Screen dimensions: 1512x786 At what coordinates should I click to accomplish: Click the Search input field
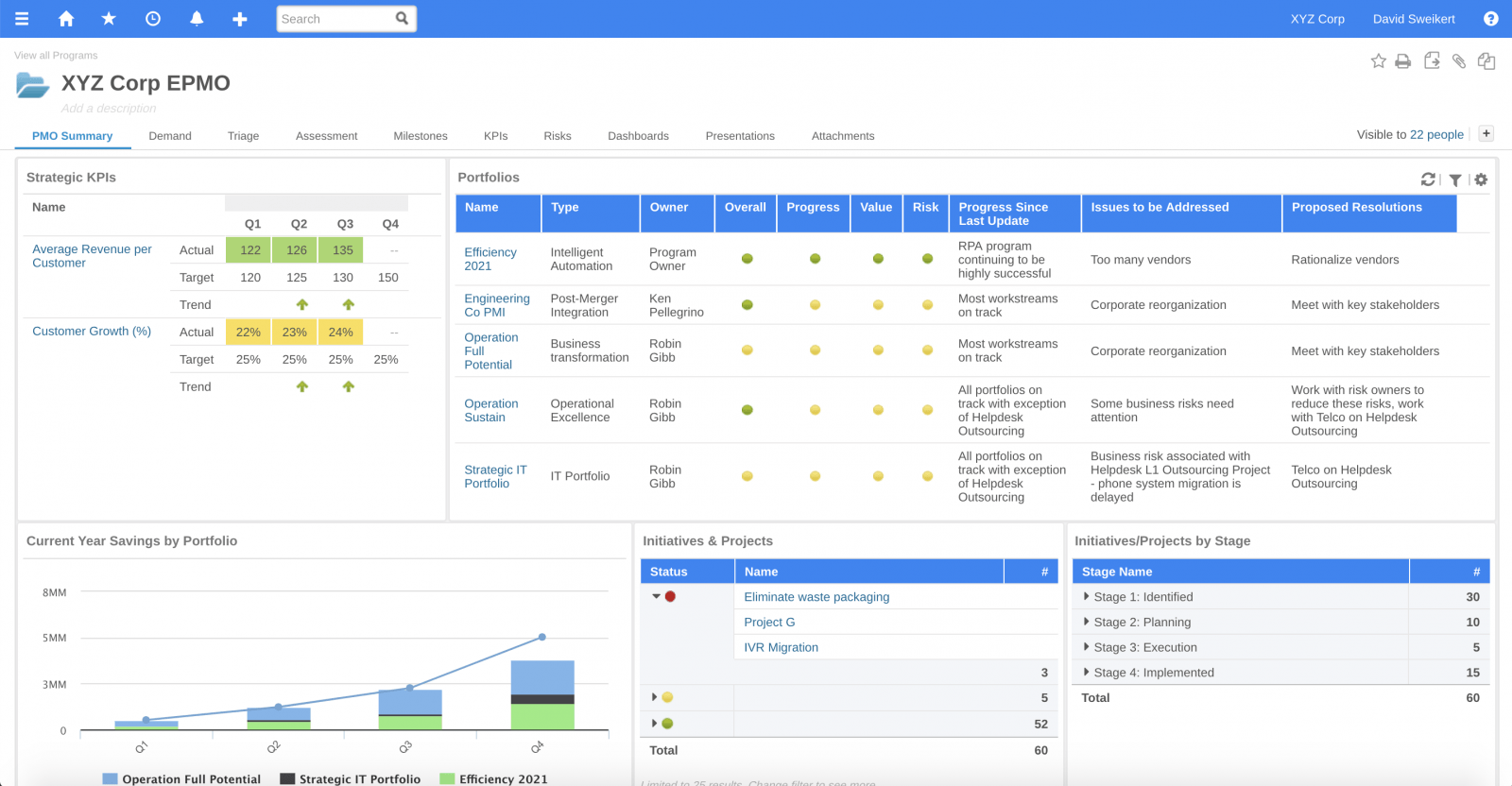click(336, 19)
